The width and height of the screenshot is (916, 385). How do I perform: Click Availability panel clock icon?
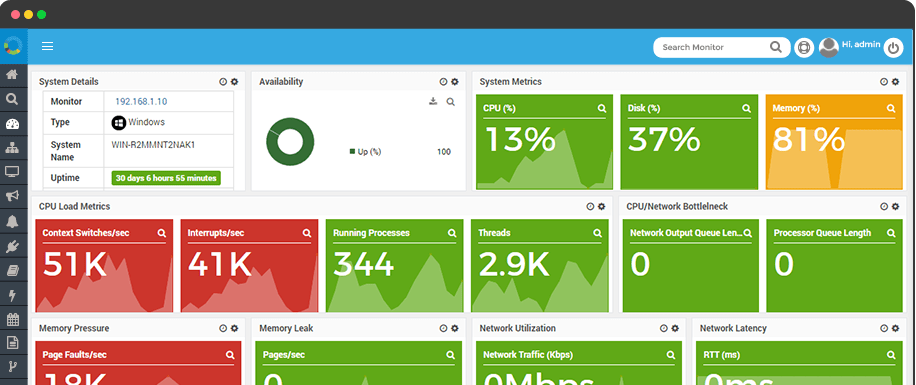(x=443, y=82)
